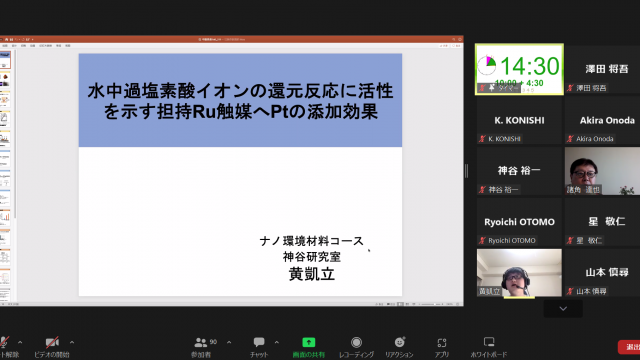This screenshot has width=640, height=360.
Task: Click ナノ環境材料コース text on slide
Action: click(x=312, y=241)
